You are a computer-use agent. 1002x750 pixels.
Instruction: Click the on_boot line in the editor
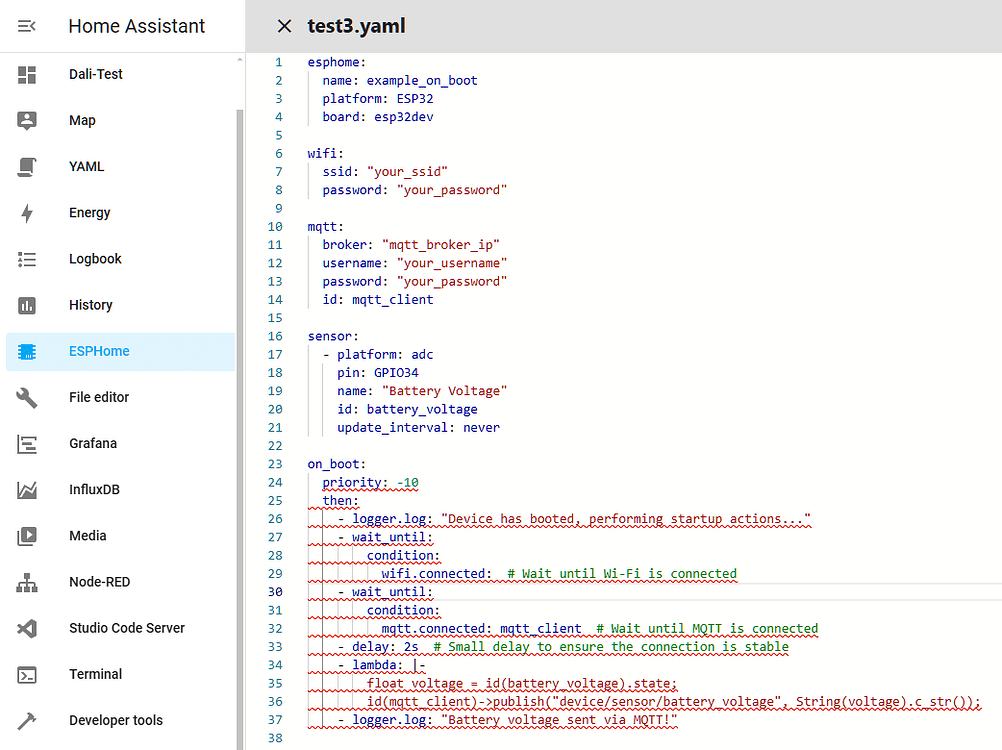coord(337,464)
